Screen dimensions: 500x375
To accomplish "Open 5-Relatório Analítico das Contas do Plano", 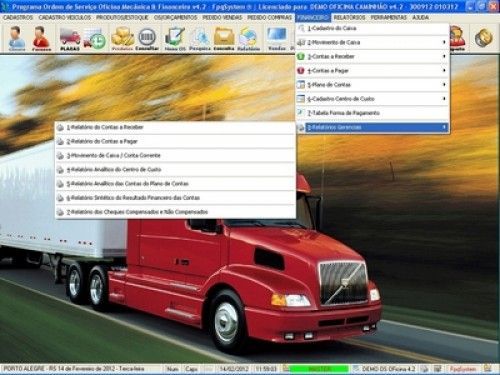I will 175,184.
